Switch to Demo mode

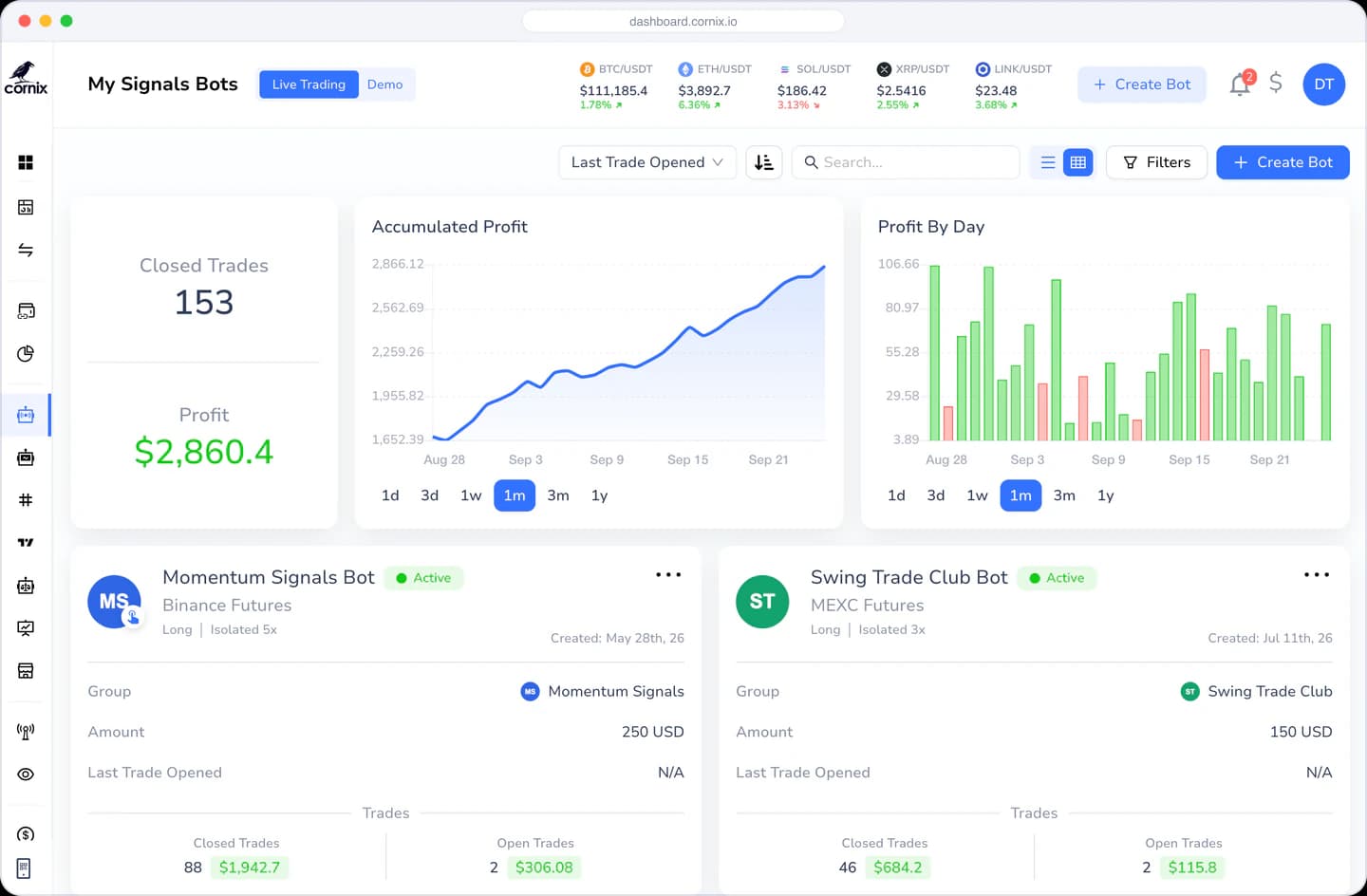pos(384,84)
